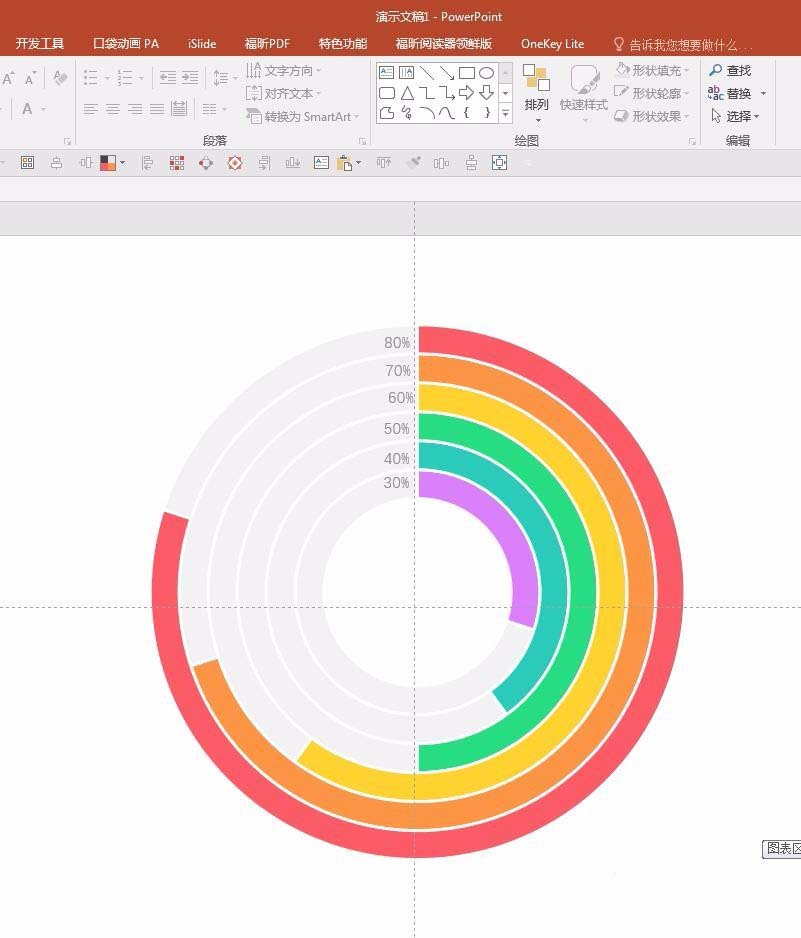Open the 绘图 dialog launcher
The width and height of the screenshot is (801, 938).
point(693,142)
